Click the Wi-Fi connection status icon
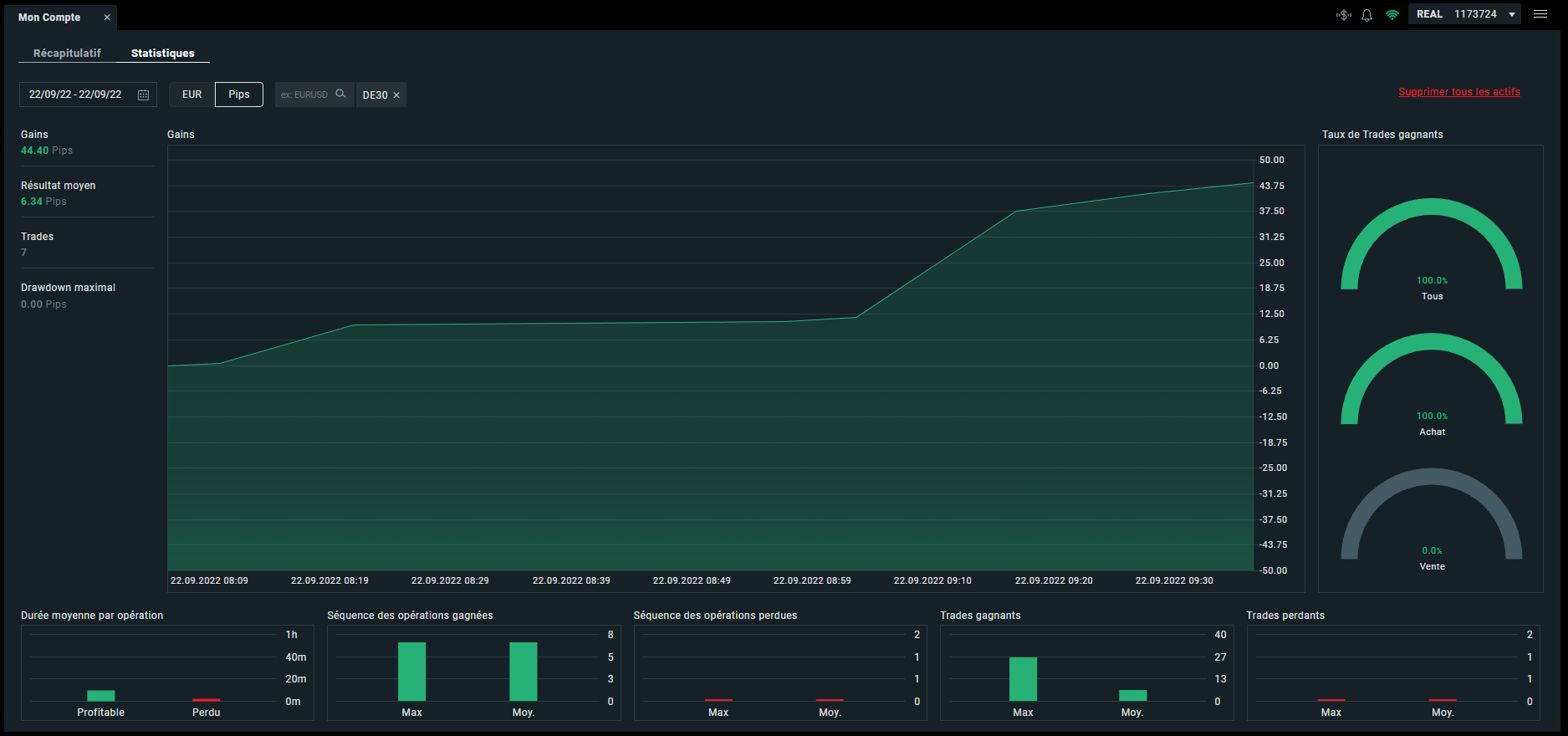The height and width of the screenshot is (736, 1568). coord(1392,15)
